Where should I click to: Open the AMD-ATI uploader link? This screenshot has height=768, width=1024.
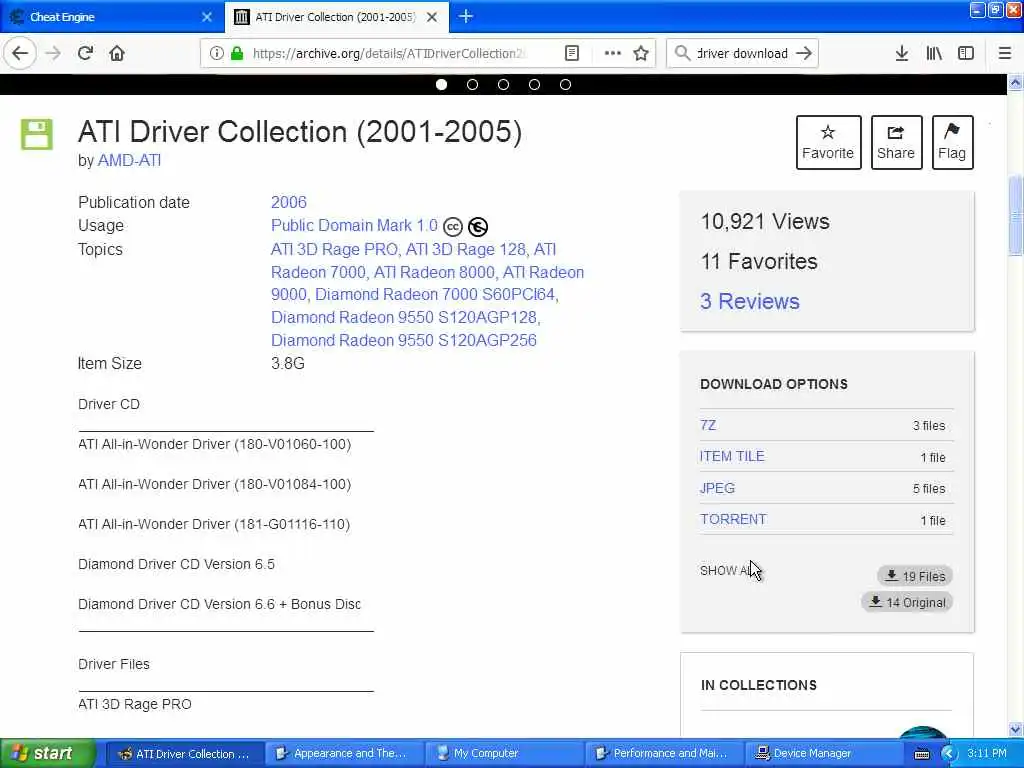pos(129,160)
